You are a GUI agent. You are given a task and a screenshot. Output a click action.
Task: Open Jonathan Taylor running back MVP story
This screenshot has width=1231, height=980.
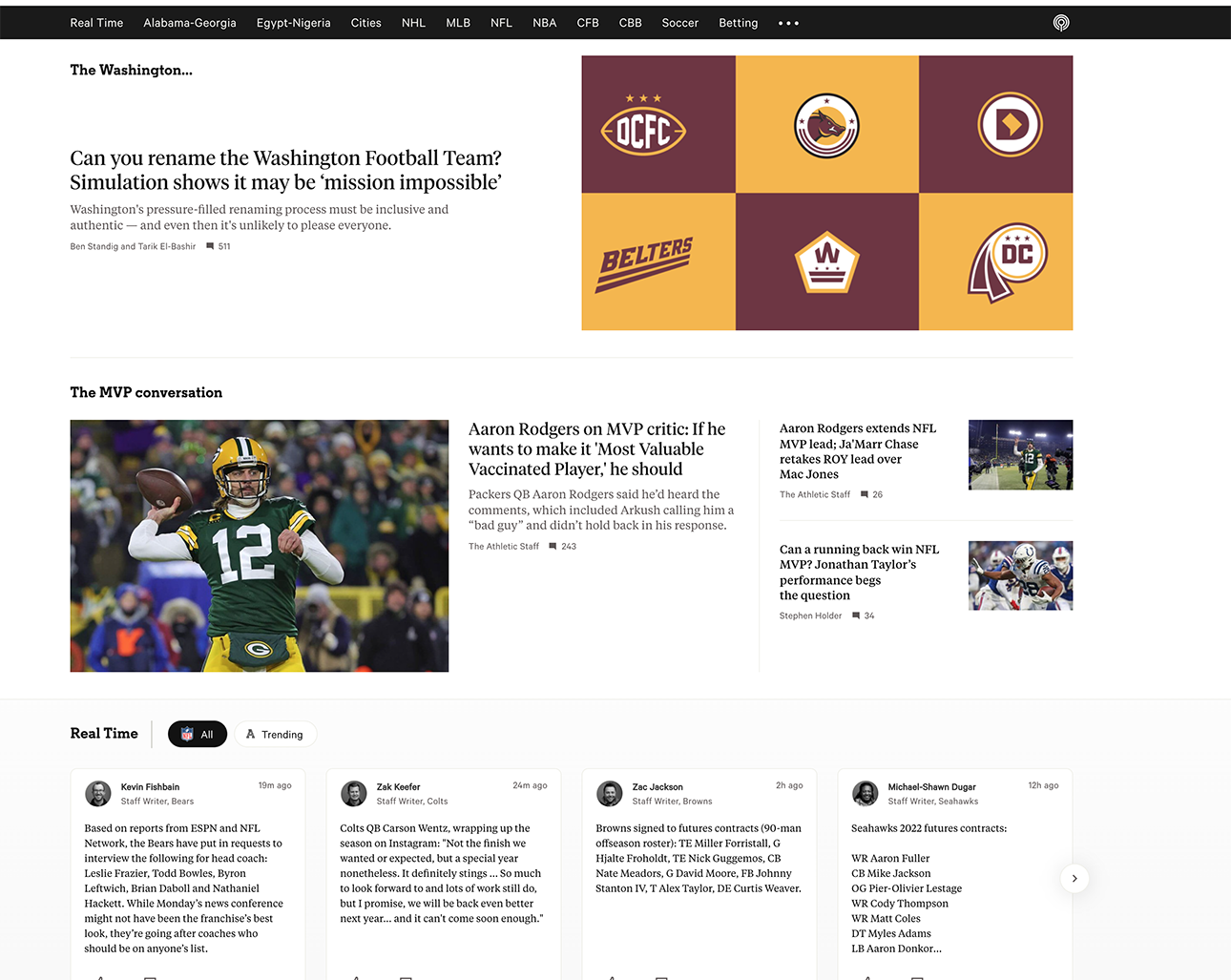point(859,572)
